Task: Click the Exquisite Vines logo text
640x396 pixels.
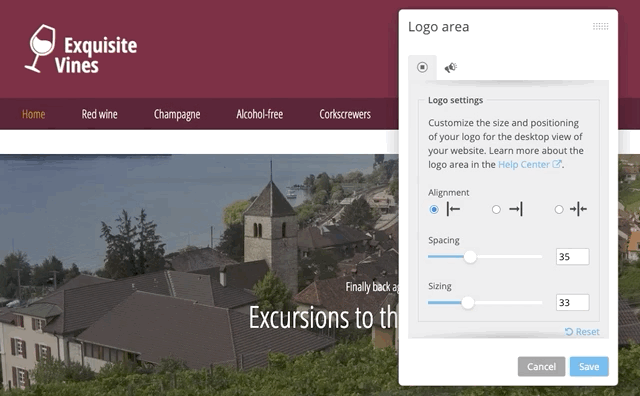Action: click(x=96, y=55)
